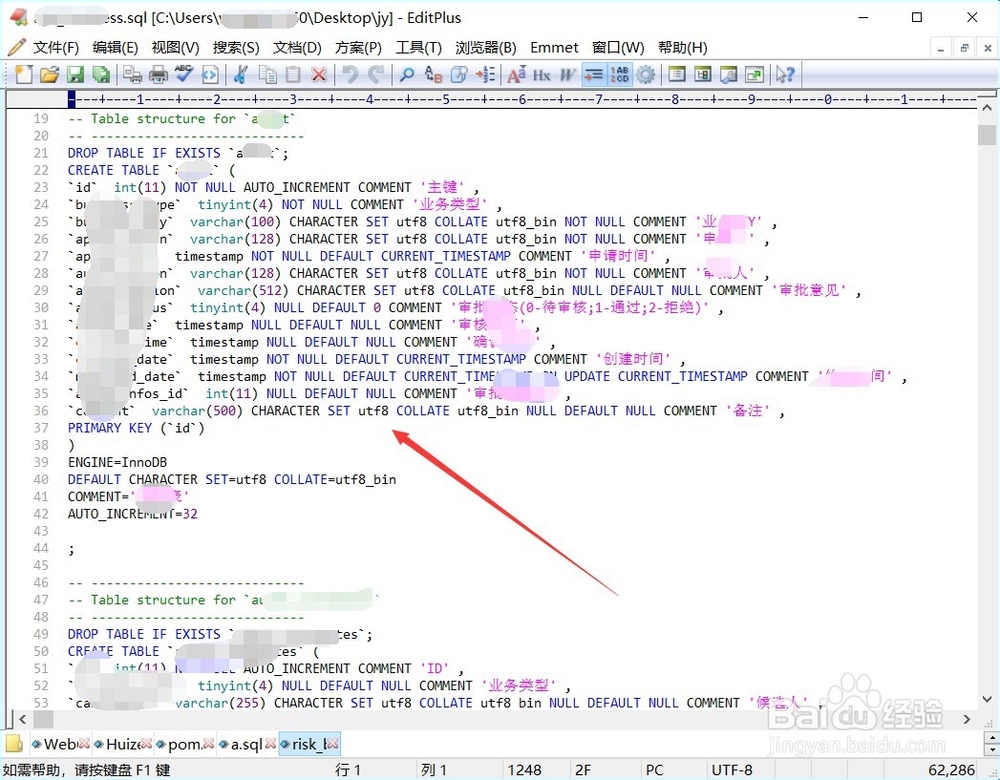Toggle hex viewer (Hx icon)

tap(541, 75)
